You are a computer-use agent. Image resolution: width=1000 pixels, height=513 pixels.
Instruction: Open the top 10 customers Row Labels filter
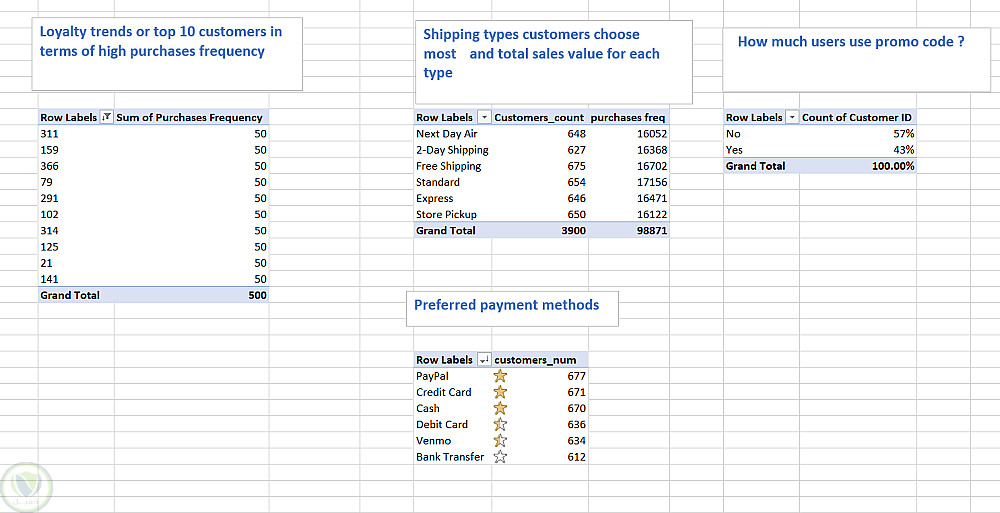click(107, 118)
